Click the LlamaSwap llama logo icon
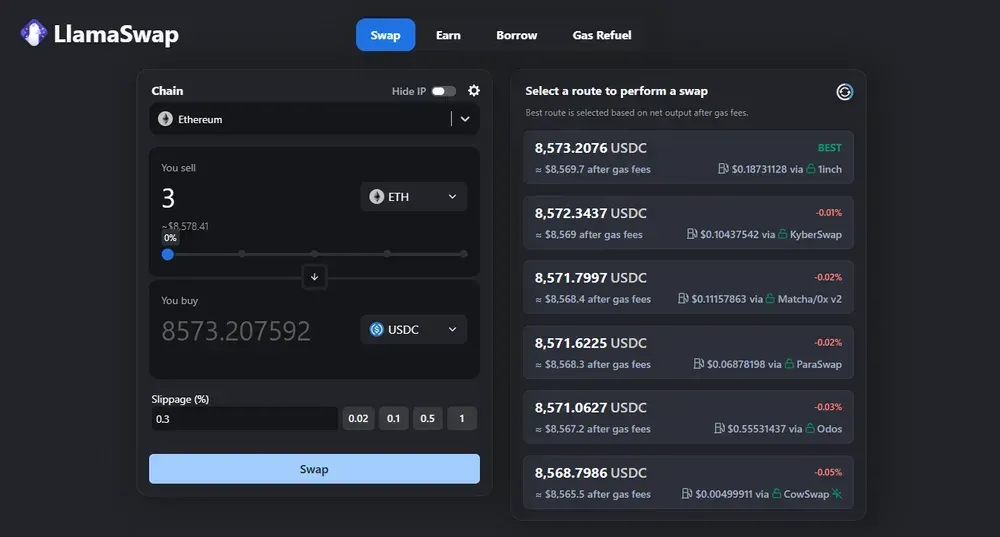The width and height of the screenshot is (1000, 537). 34,33
